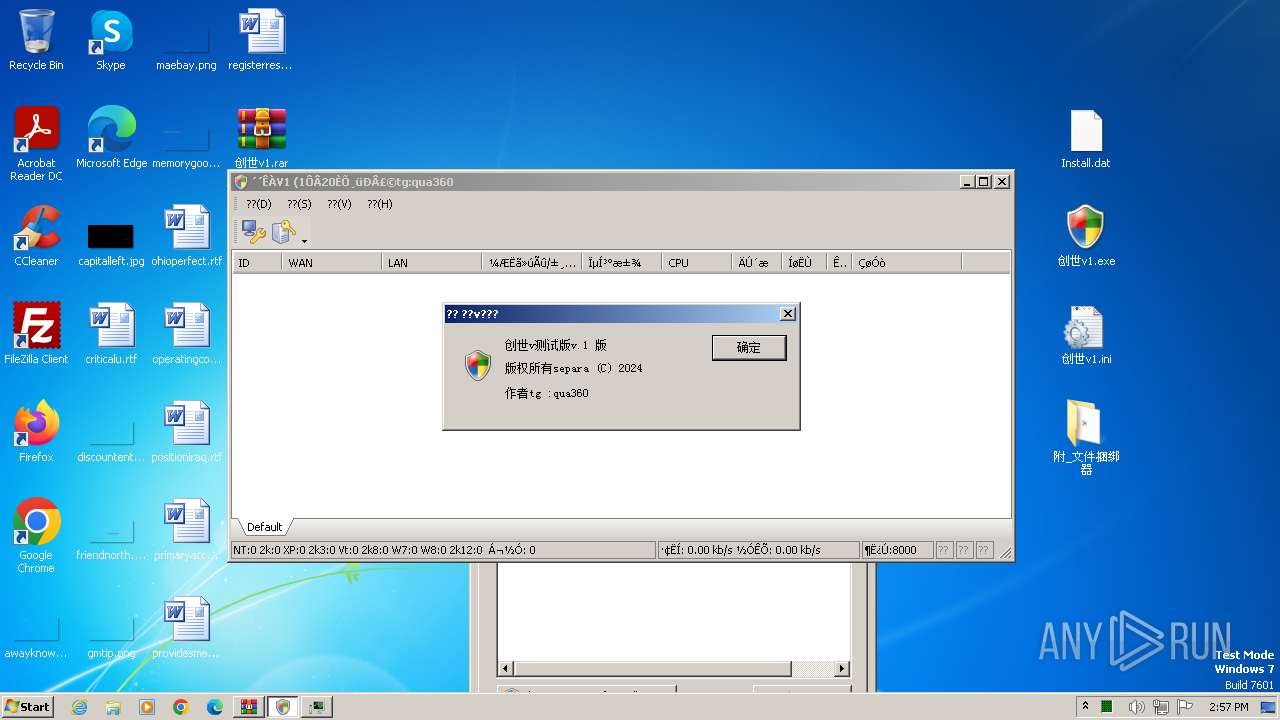This screenshot has height=720, width=1280.
Task: Click the computer-with-wrench toolbar icon
Action: [x=253, y=233]
